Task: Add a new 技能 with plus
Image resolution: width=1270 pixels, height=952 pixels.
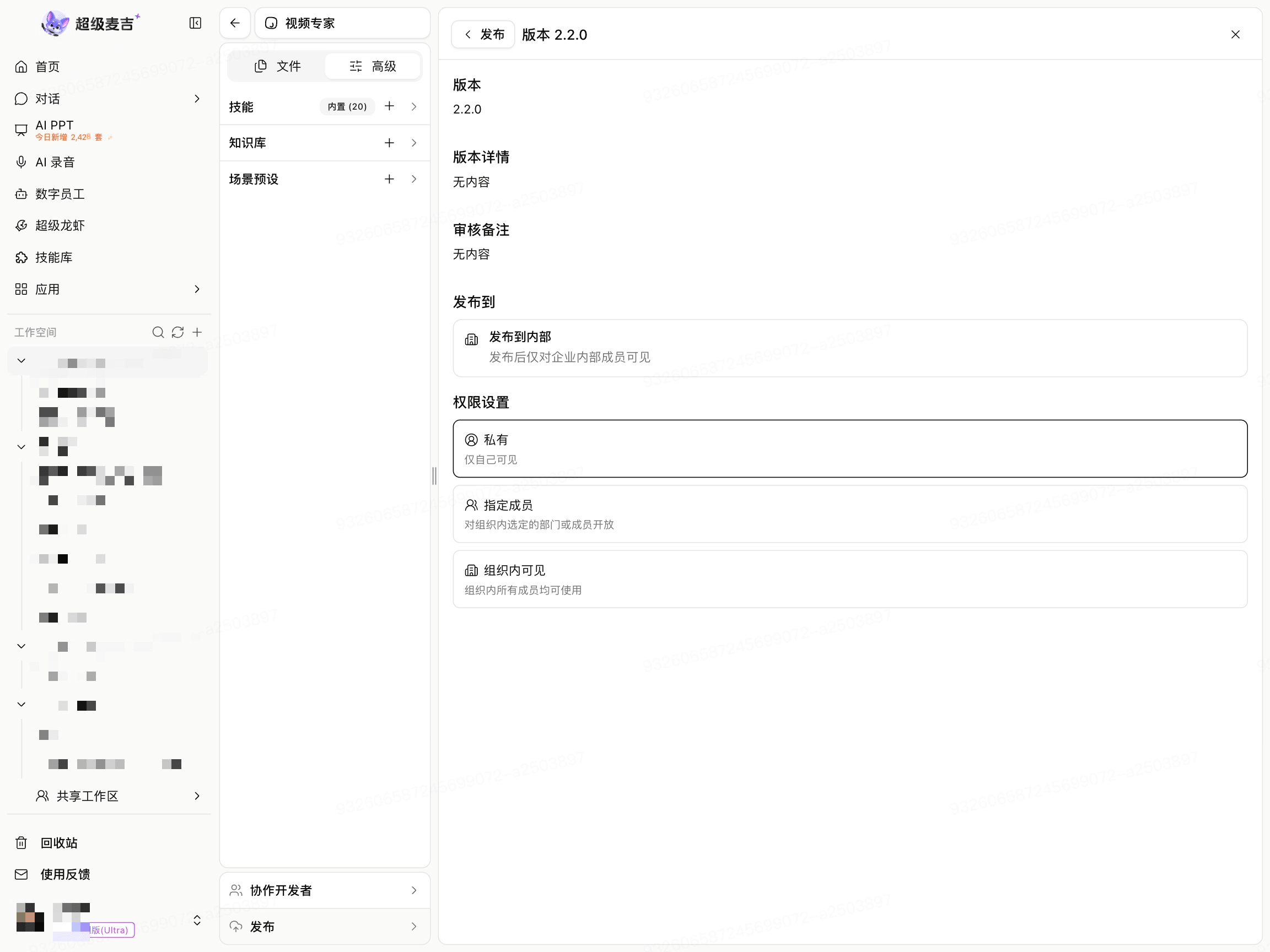Action: tap(389, 106)
